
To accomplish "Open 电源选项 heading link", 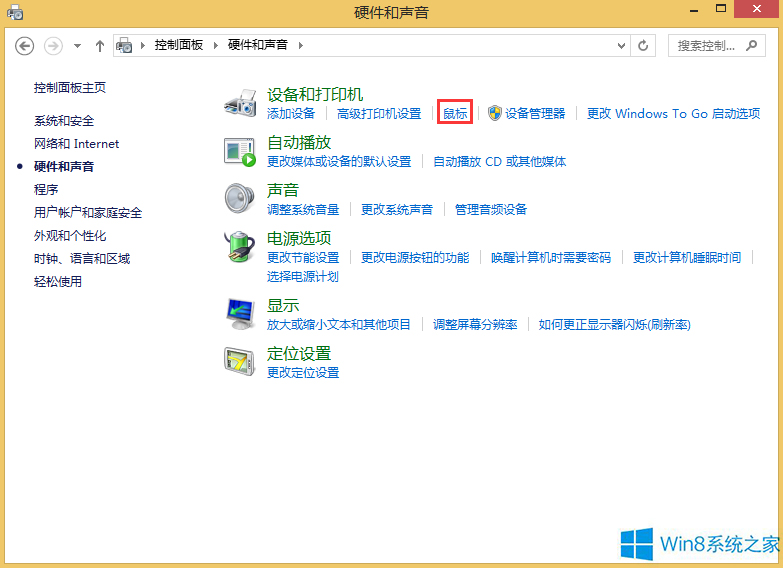I will click(299, 238).
